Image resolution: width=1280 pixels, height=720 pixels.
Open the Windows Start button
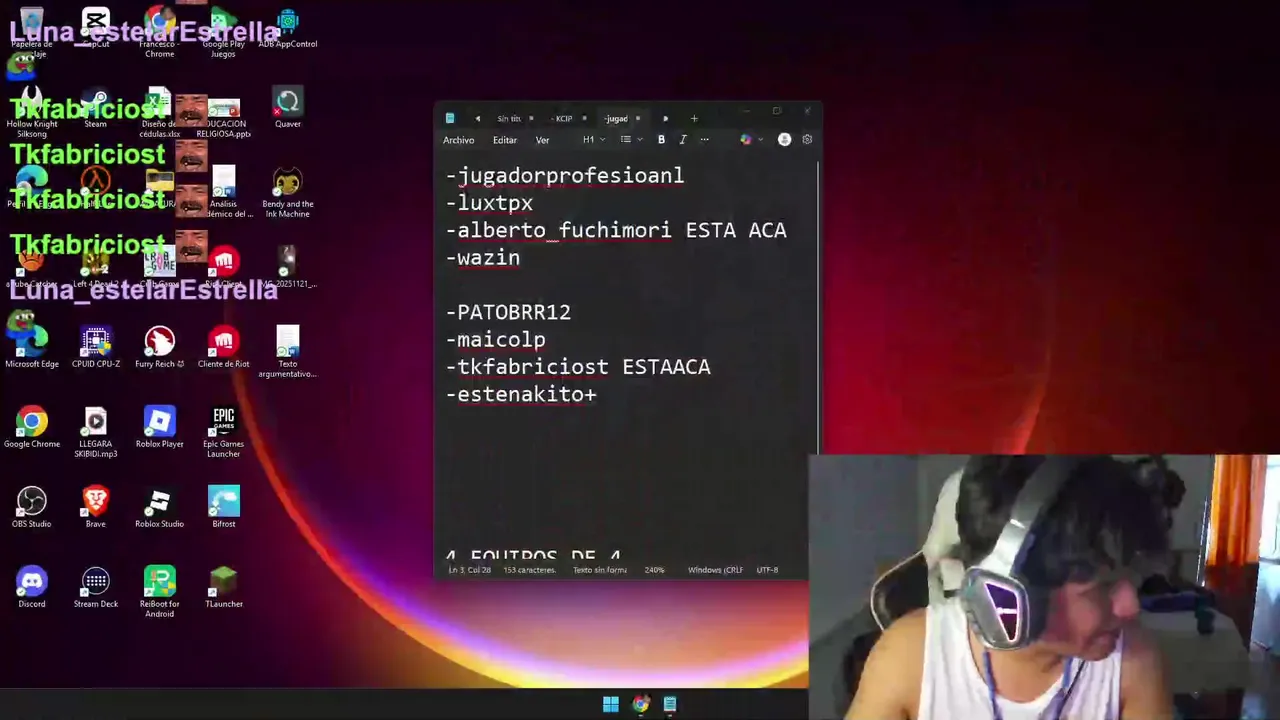click(611, 704)
